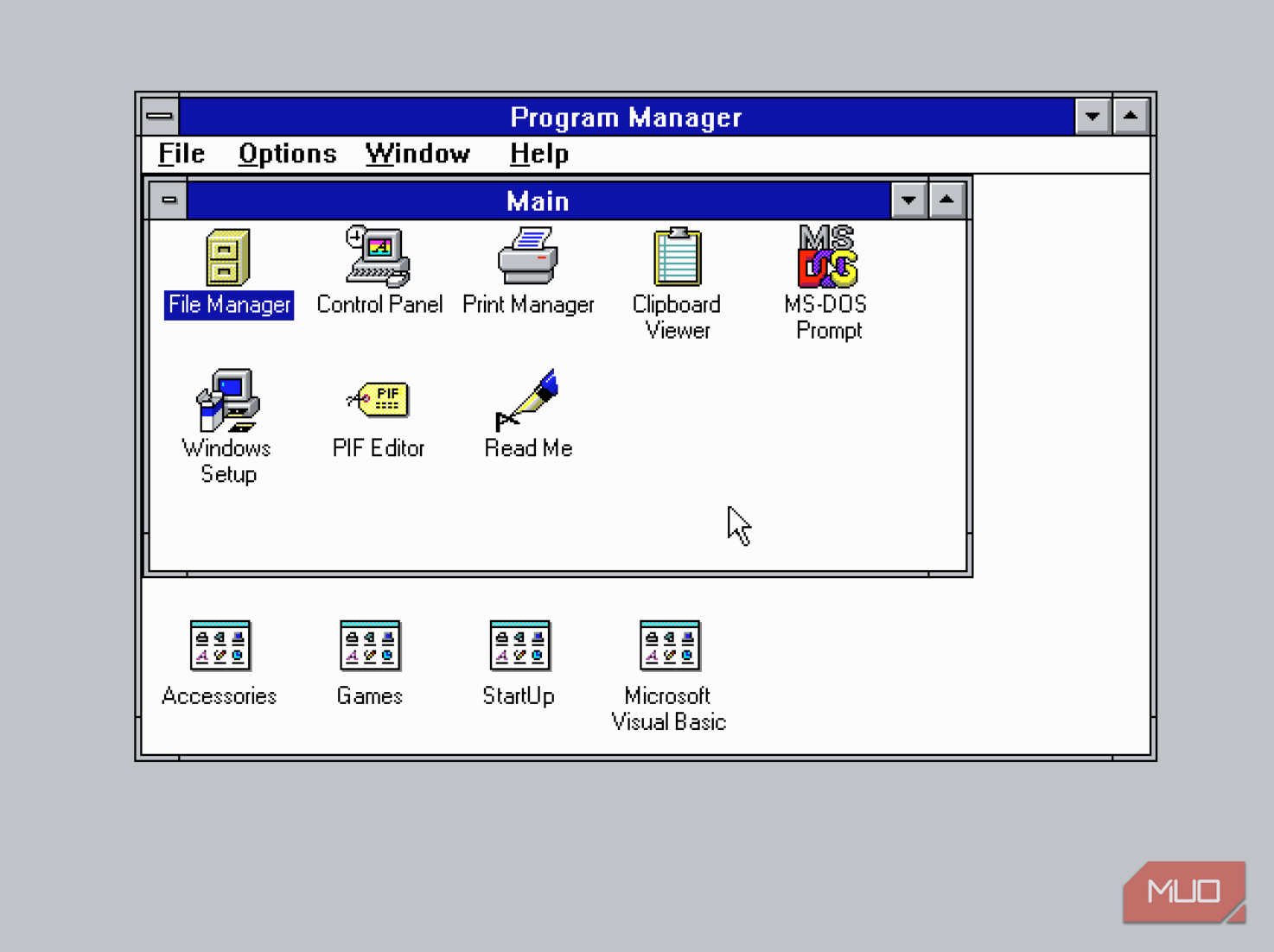Image resolution: width=1274 pixels, height=952 pixels.
Task: Minimize the Program Manager window
Action: tap(1092, 116)
